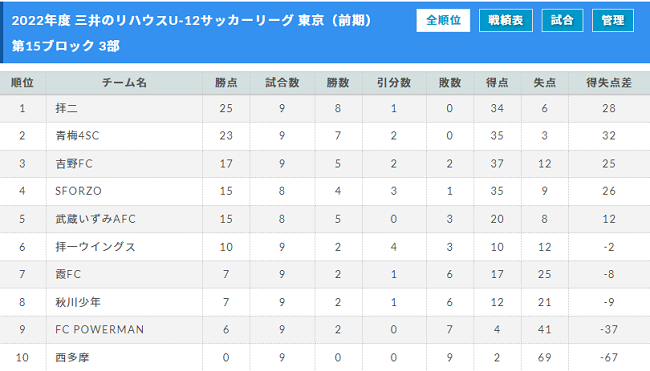Open the 管理 button
The height and width of the screenshot is (371, 650).
[613, 20]
